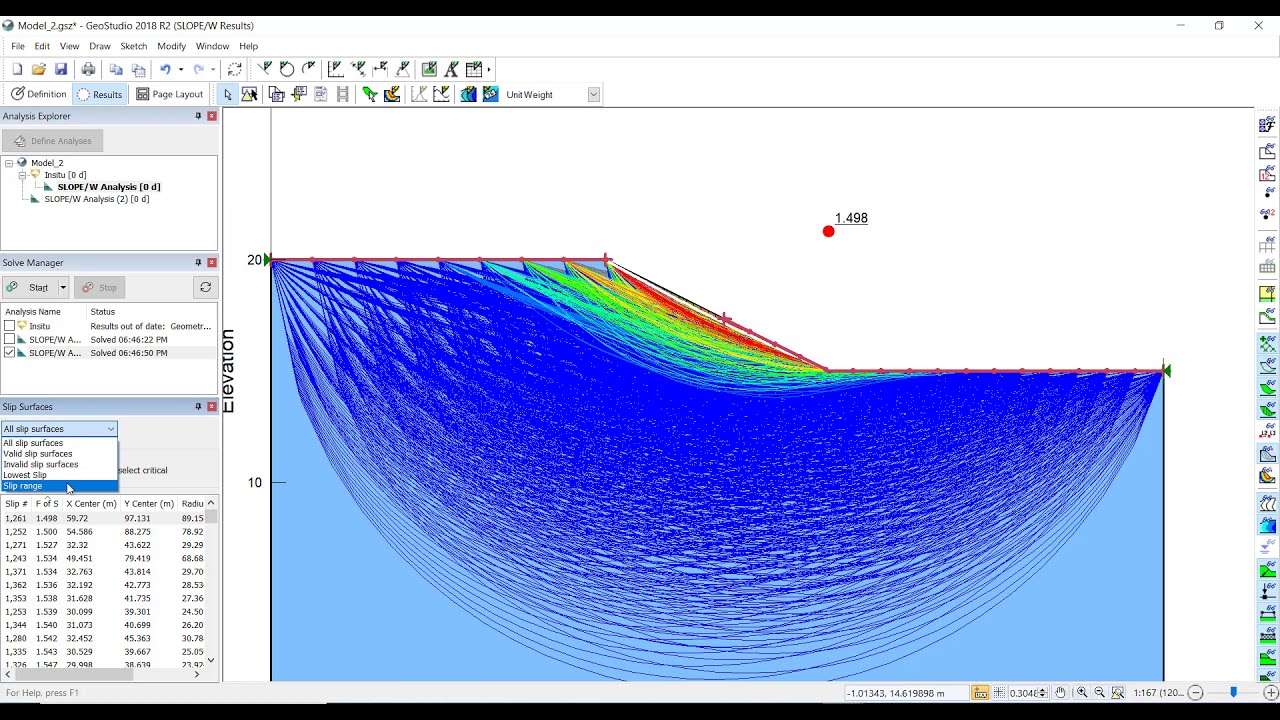Sort table by F of S column
The image size is (1280, 720).
pyautogui.click(x=47, y=504)
